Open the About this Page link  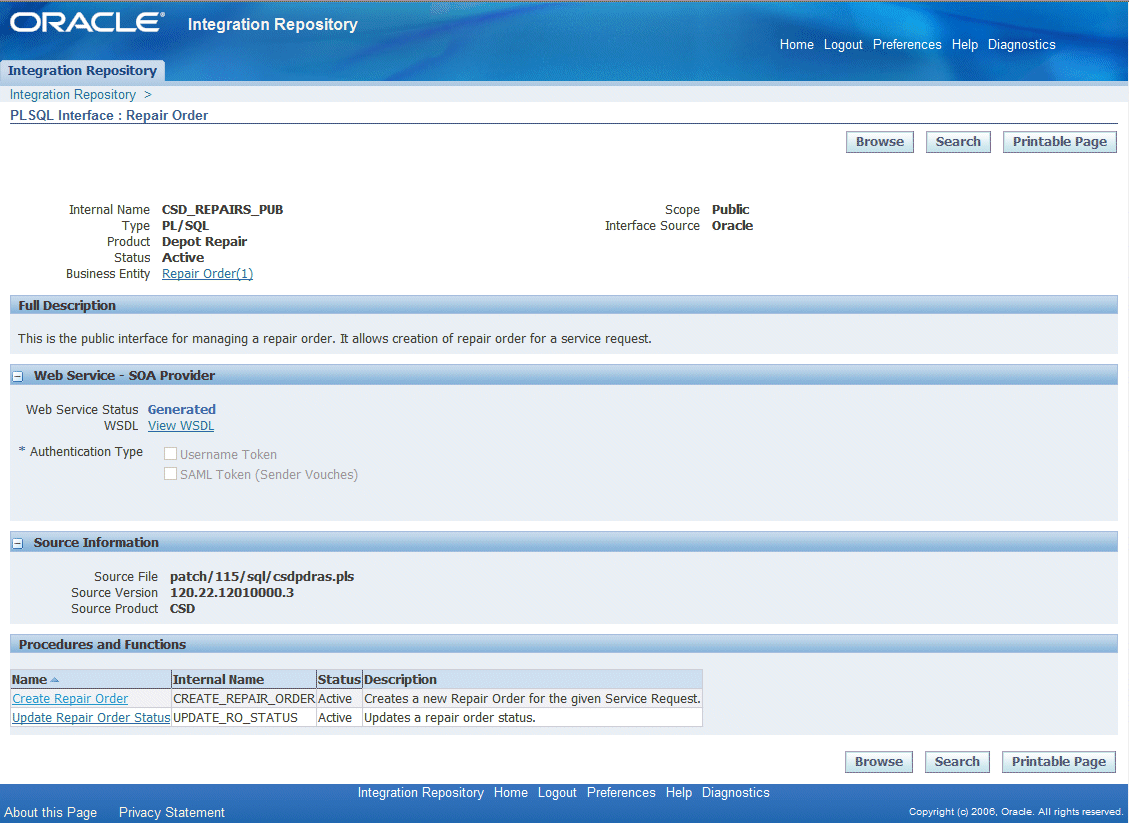(x=50, y=812)
